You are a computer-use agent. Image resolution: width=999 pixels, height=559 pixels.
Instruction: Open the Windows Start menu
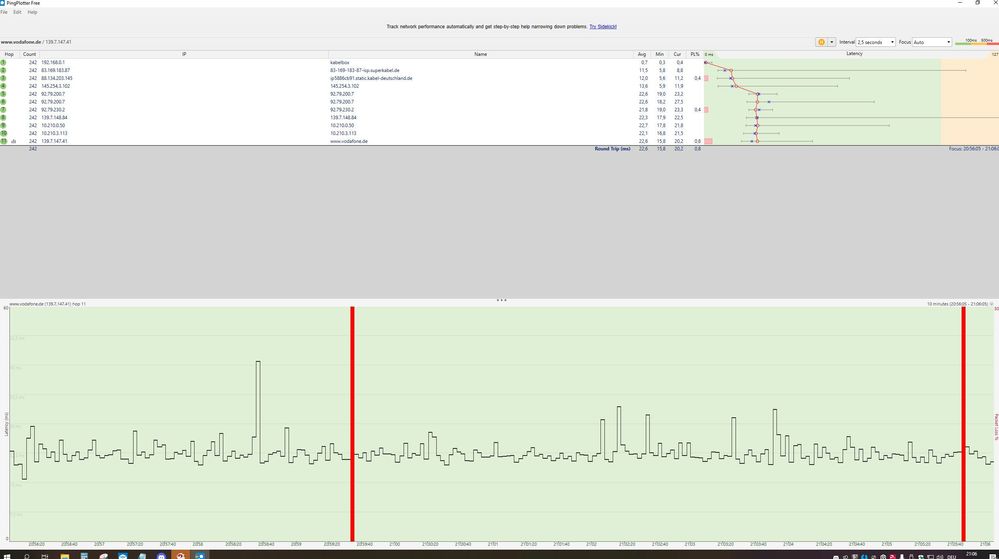click(x=7, y=556)
